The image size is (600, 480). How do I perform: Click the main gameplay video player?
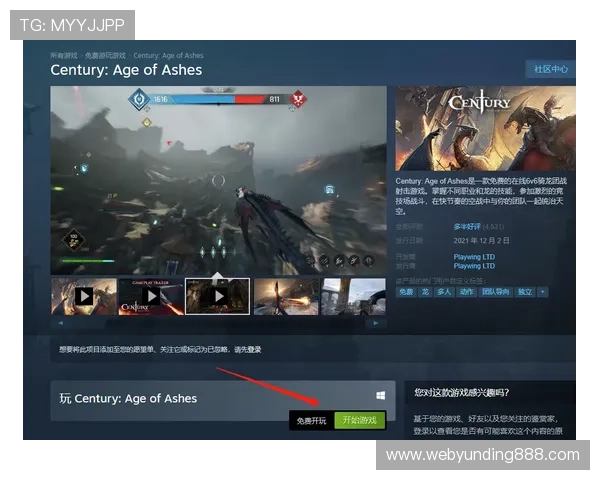point(218,180)
